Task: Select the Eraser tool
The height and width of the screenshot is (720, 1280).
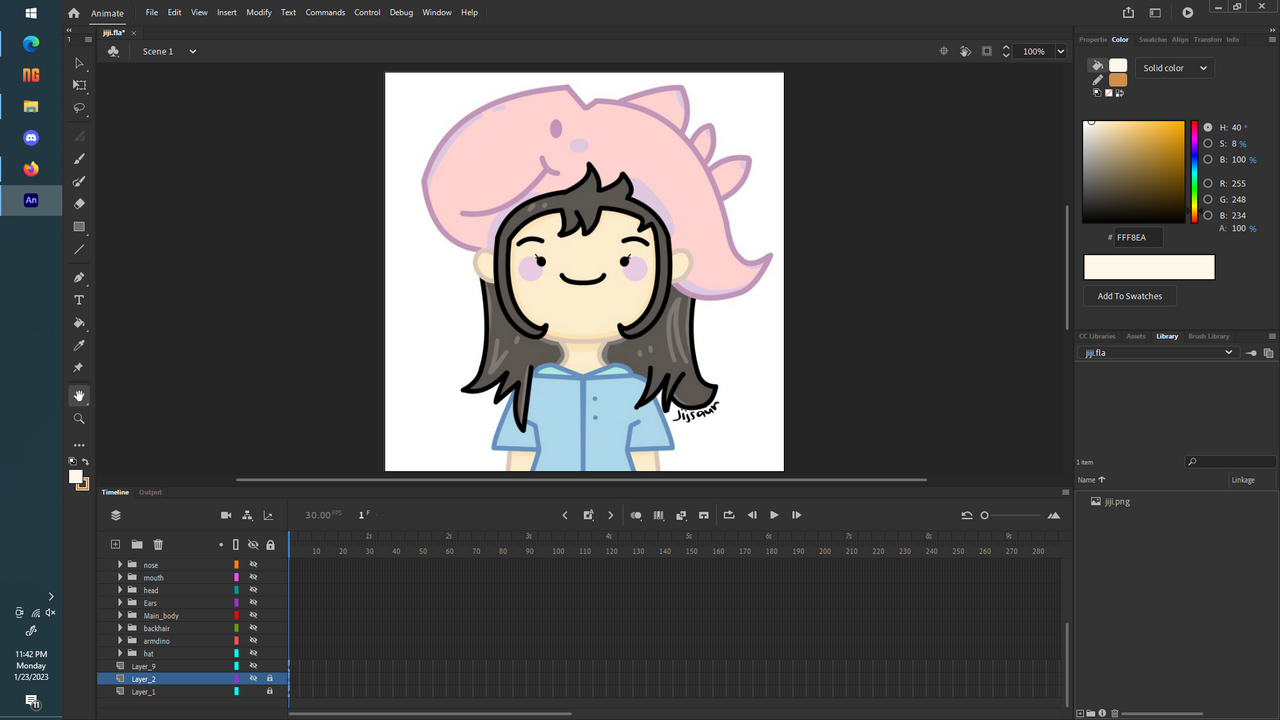Action: [80, 204]
